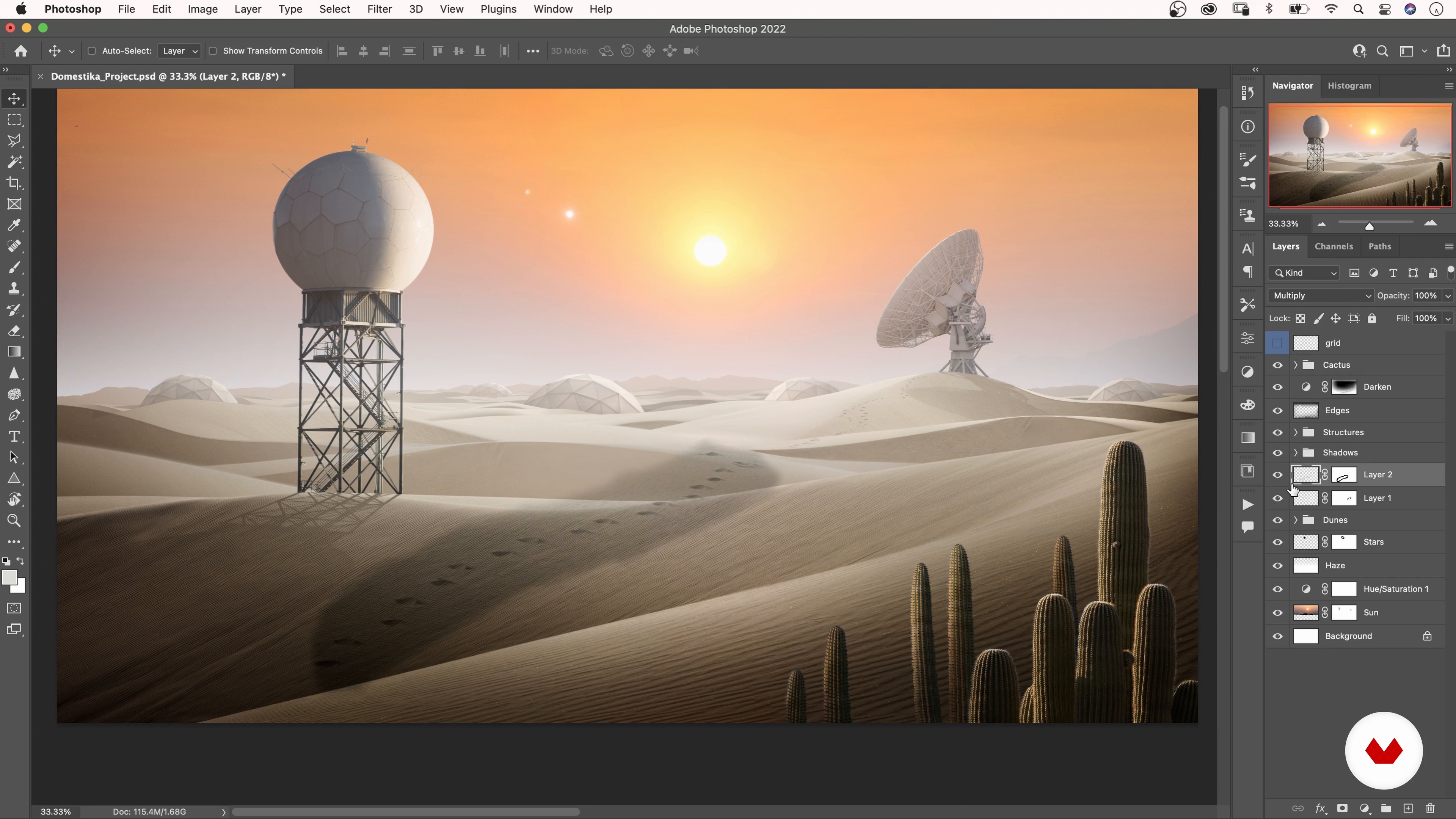The image size is (1456, 819).
Task: Select the Rectangular Marquee tool
Action: point(14,120)
